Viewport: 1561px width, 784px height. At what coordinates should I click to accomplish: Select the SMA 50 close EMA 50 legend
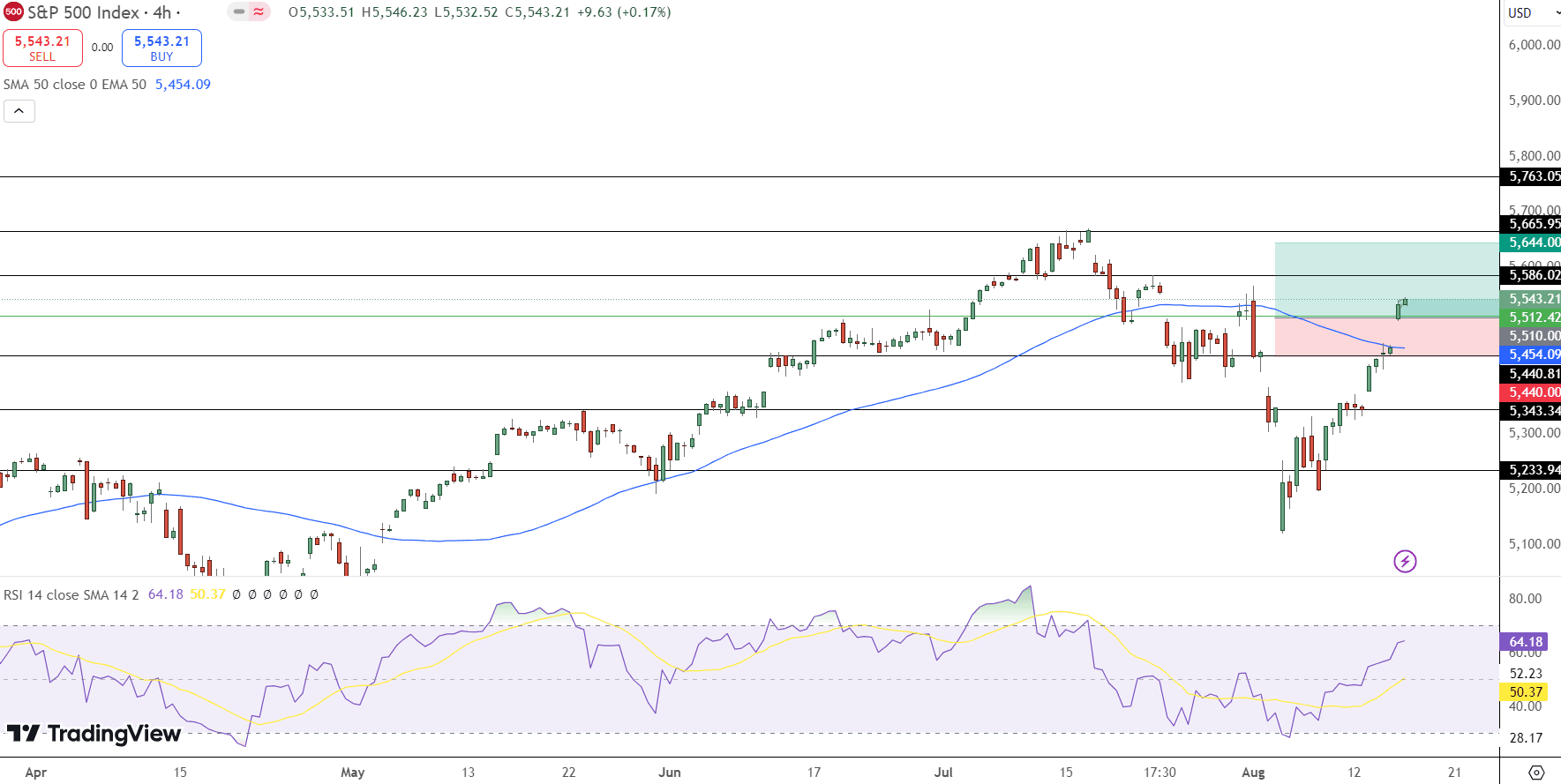(x=75, y=85)
